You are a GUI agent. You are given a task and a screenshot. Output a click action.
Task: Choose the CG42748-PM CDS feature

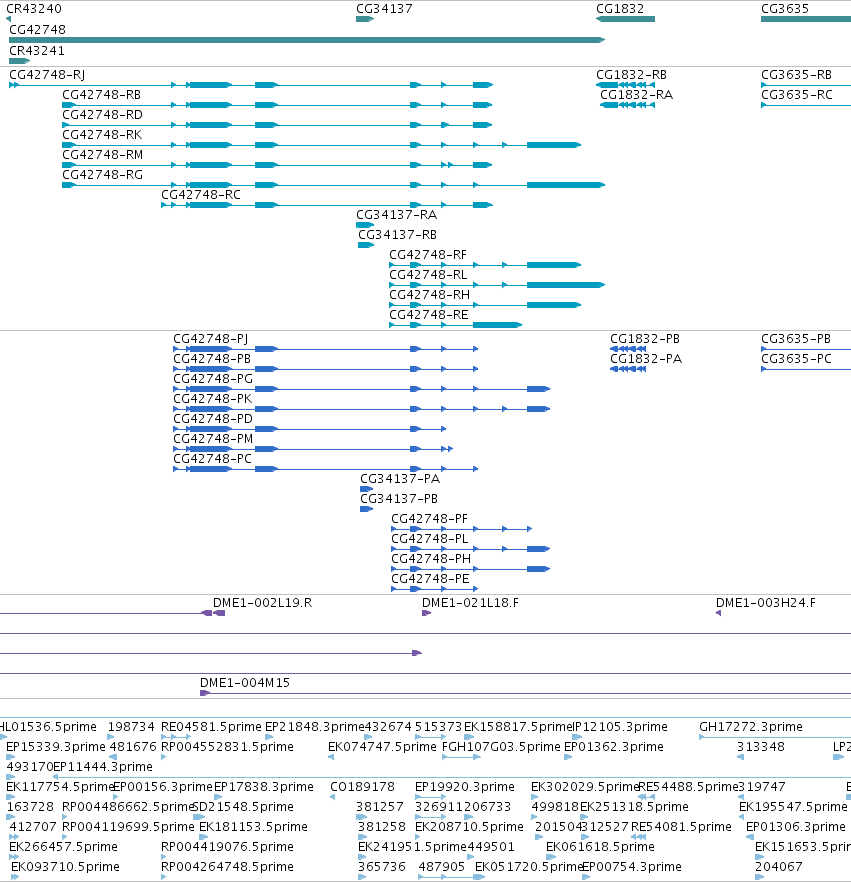(313, 449)
